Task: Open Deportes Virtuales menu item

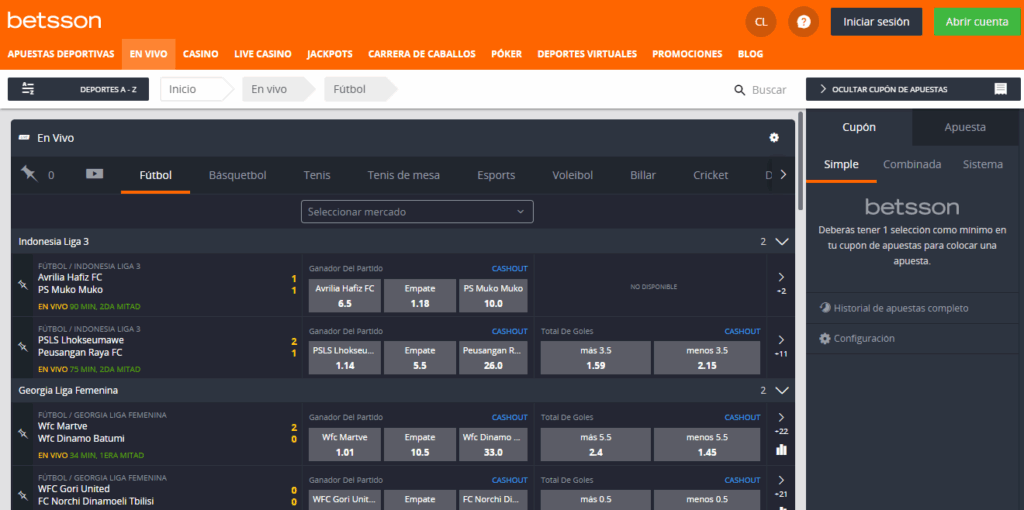Action: point(587,54)
